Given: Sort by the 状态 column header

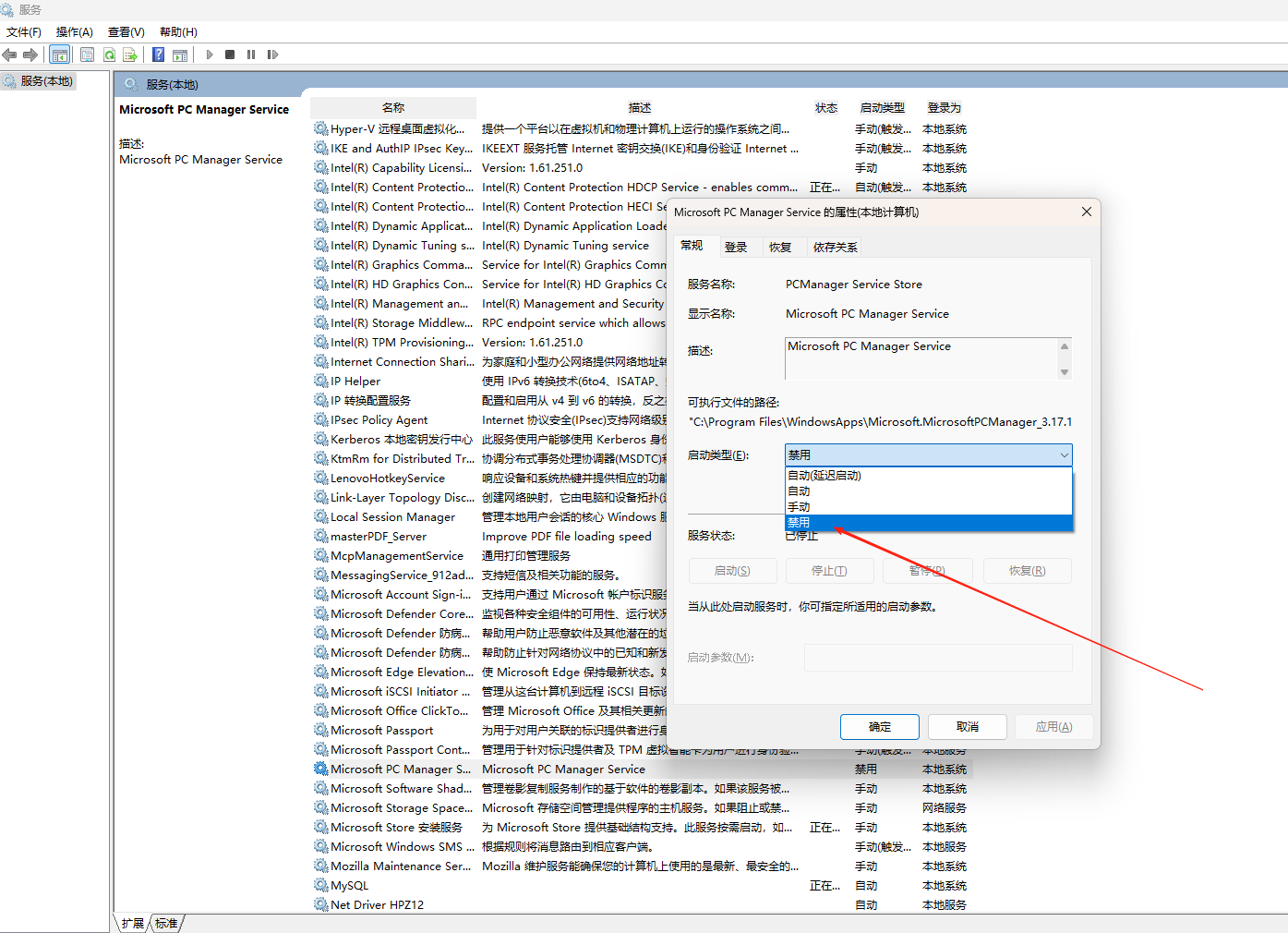Looking at the screenshot, I should (826, 107).
